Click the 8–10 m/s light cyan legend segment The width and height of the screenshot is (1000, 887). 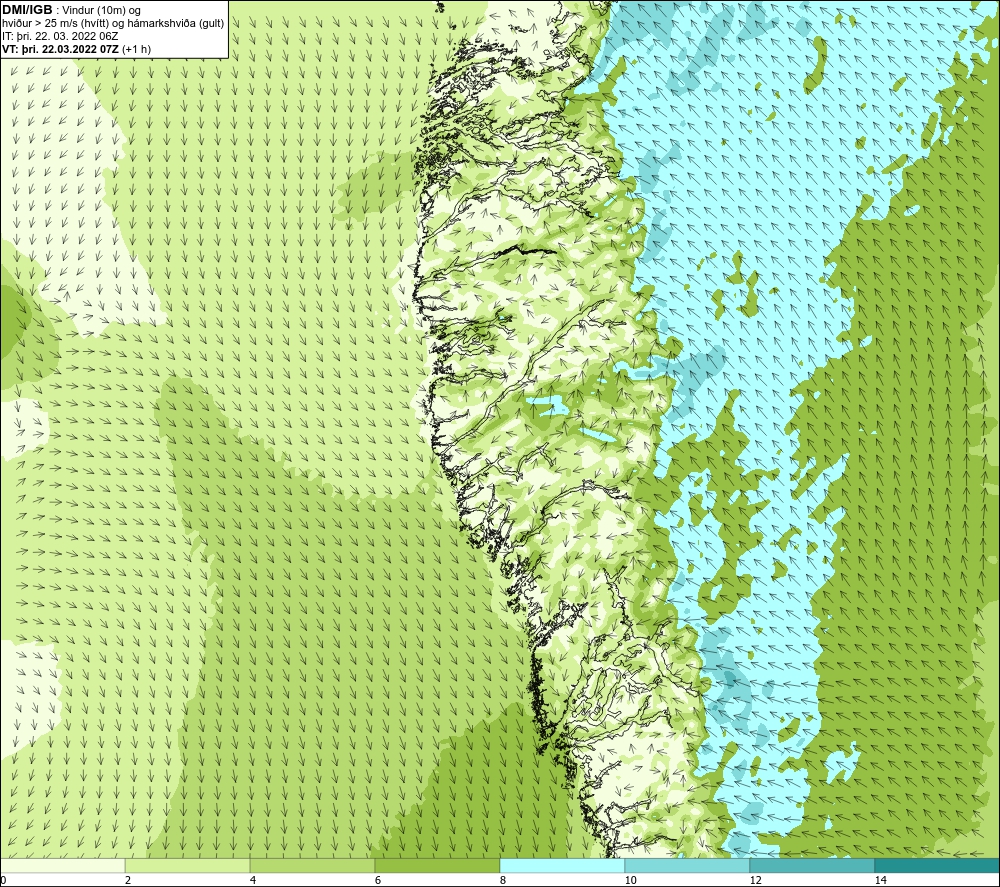pos(562,865)
